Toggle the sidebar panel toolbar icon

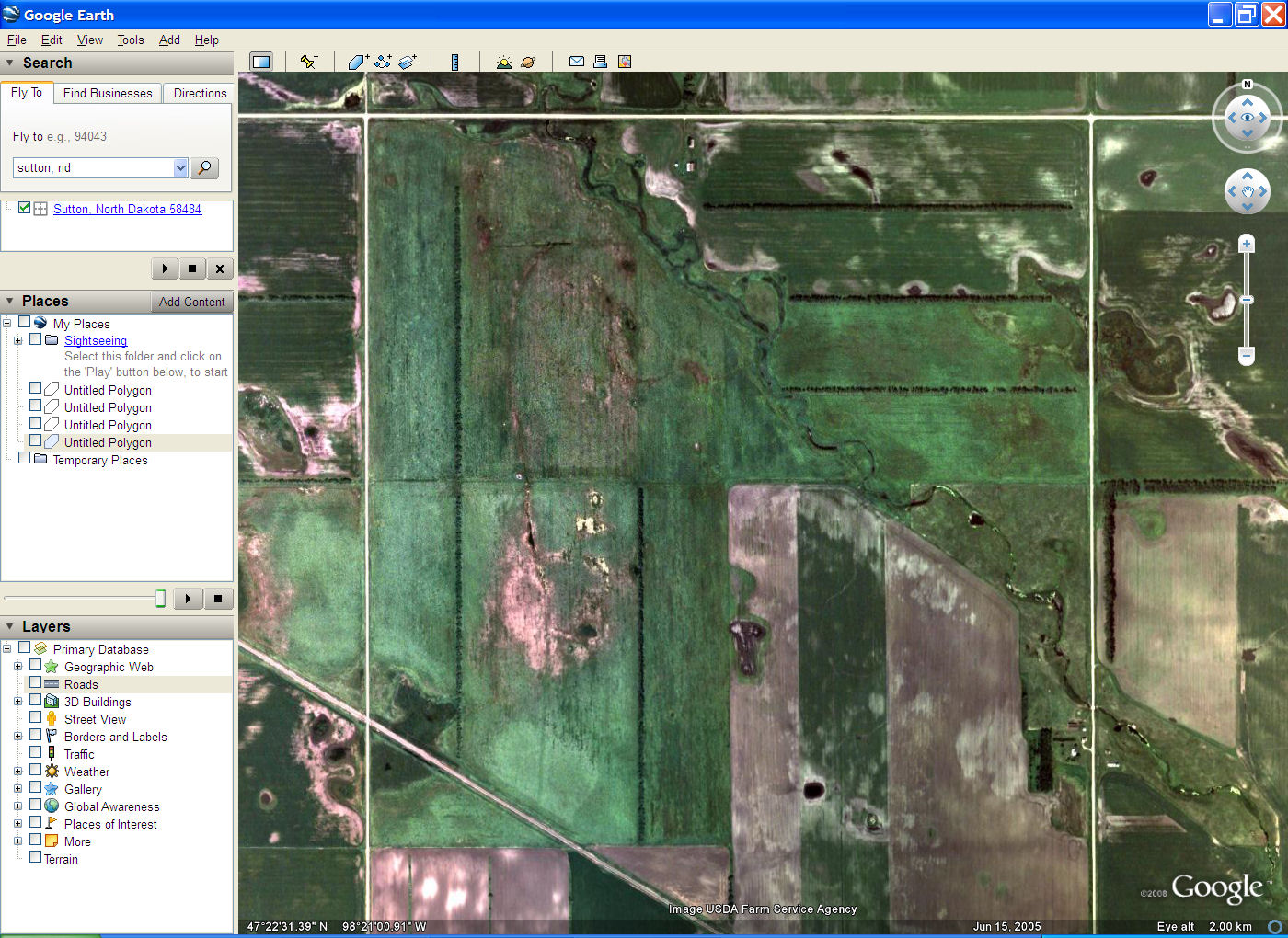point(261,62)
